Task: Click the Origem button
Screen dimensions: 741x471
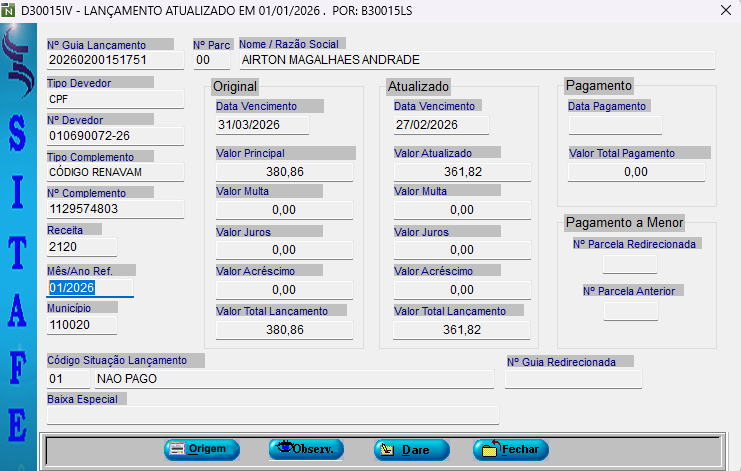Action: point(202,450)
